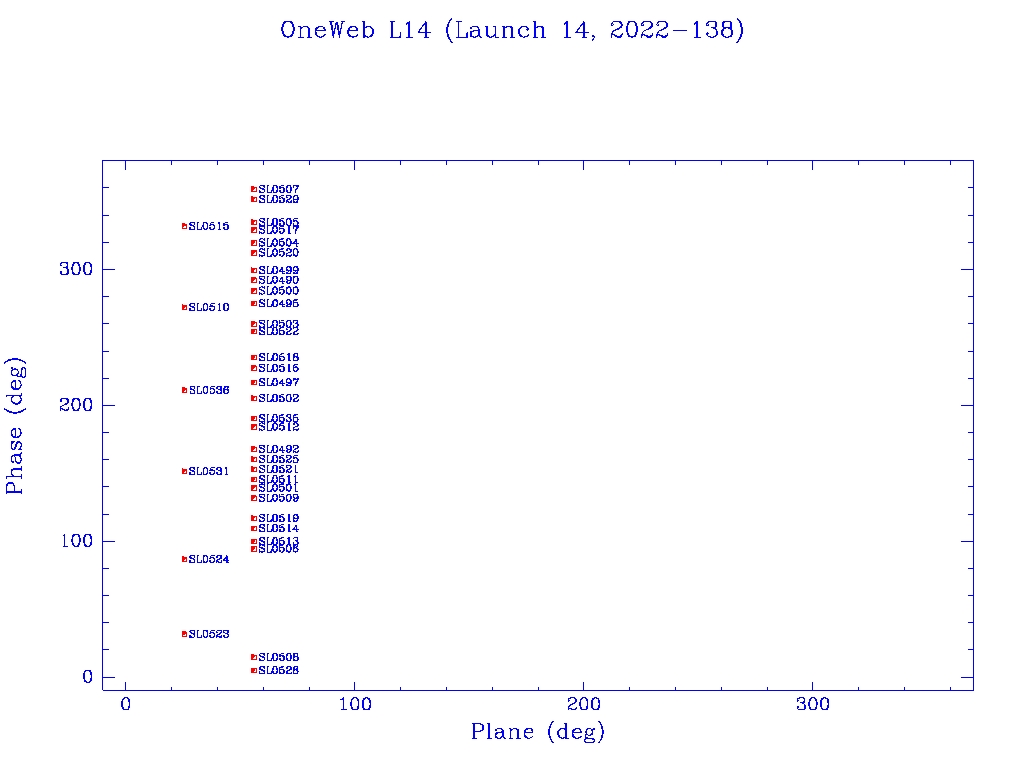The height and width of the screenshot is (768, 1024).
Task: Click the 200 tick on Phase axis
Action: 76,406
